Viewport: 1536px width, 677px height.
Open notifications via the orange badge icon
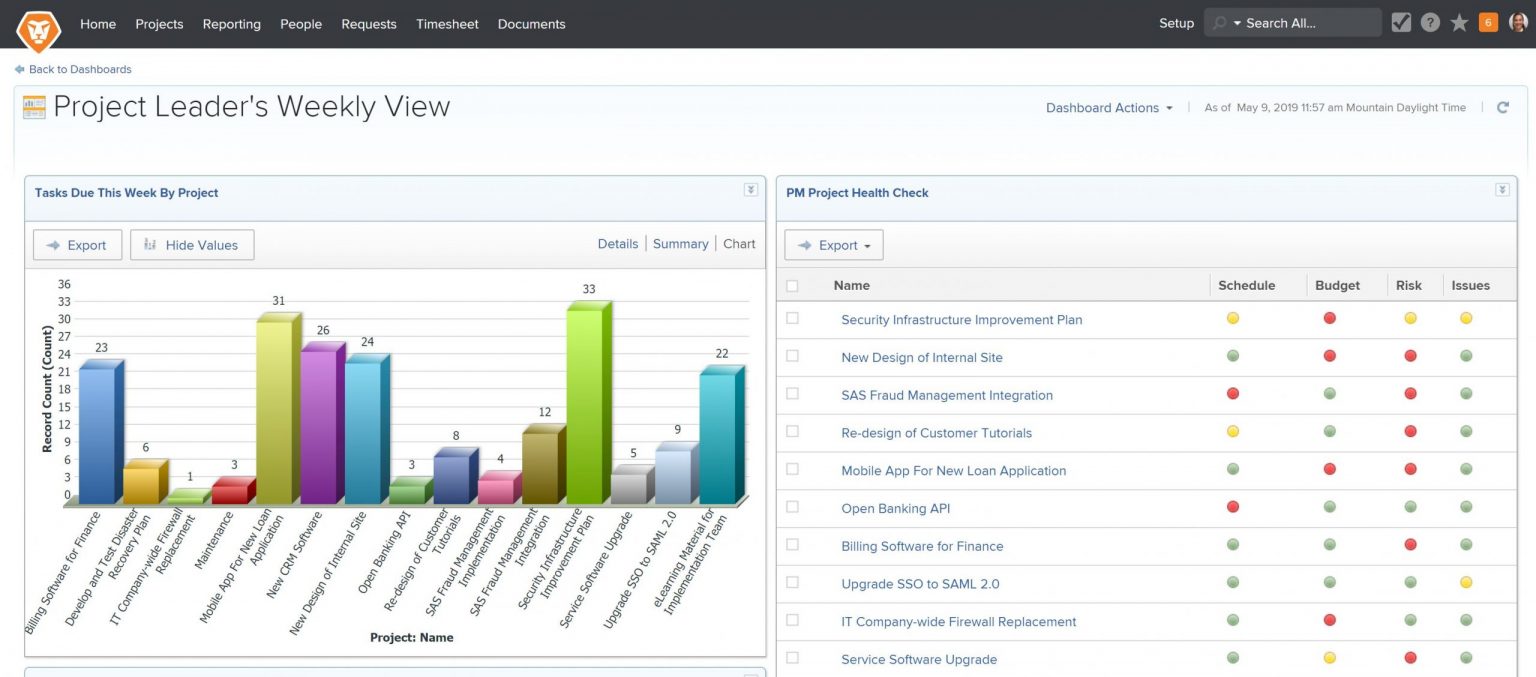click(x=1487, y=20)
